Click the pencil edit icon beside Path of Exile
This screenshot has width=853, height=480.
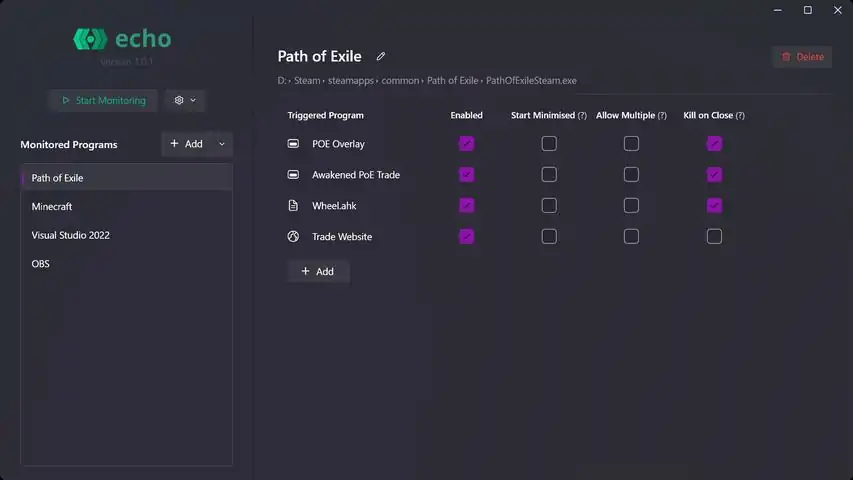(381, 57)
